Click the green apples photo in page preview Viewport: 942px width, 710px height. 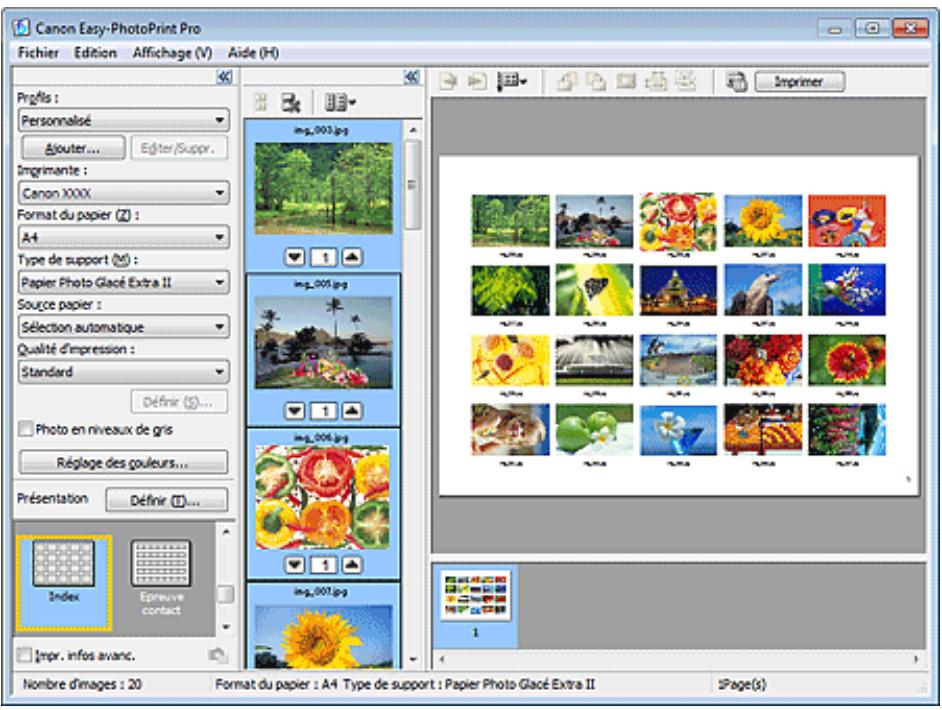coord(594,429)
